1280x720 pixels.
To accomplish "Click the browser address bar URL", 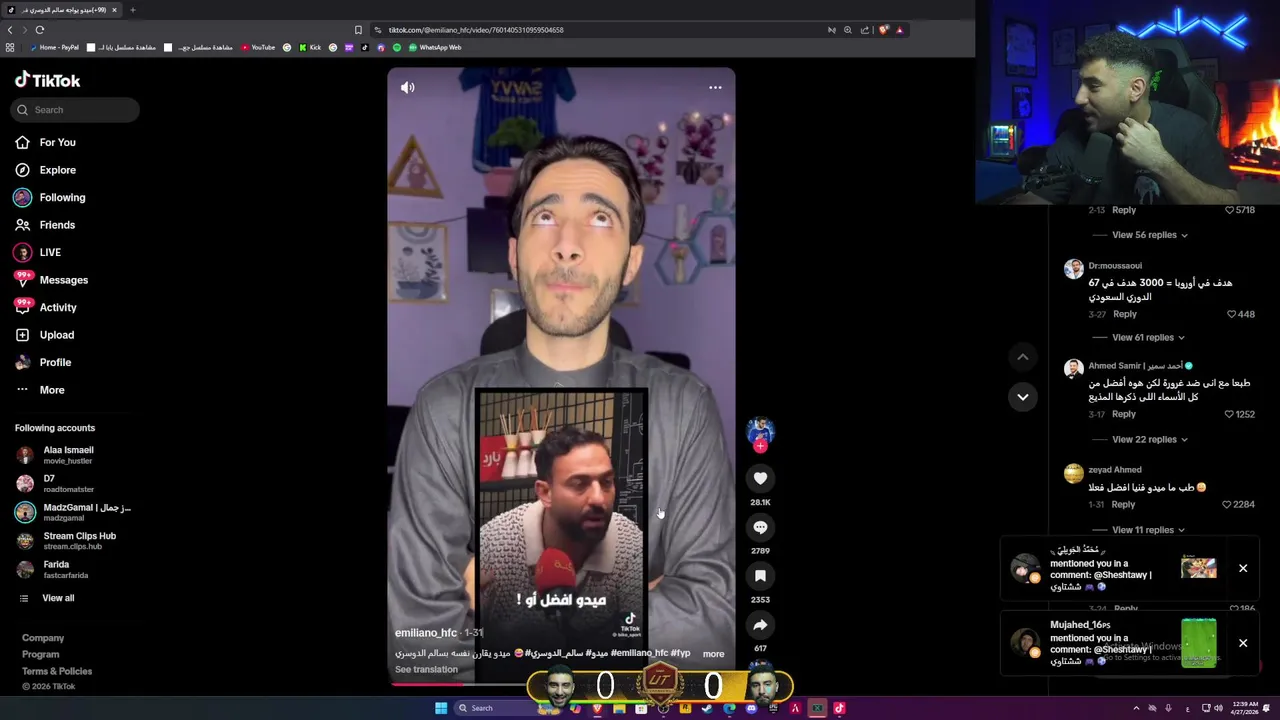I will click(x=476, y=30).
